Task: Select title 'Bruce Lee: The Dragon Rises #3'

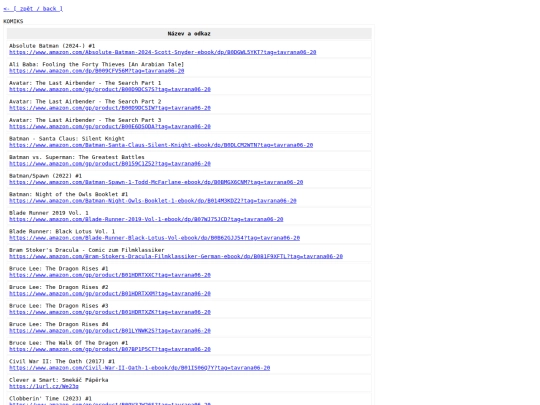Action: click(59, 306)
